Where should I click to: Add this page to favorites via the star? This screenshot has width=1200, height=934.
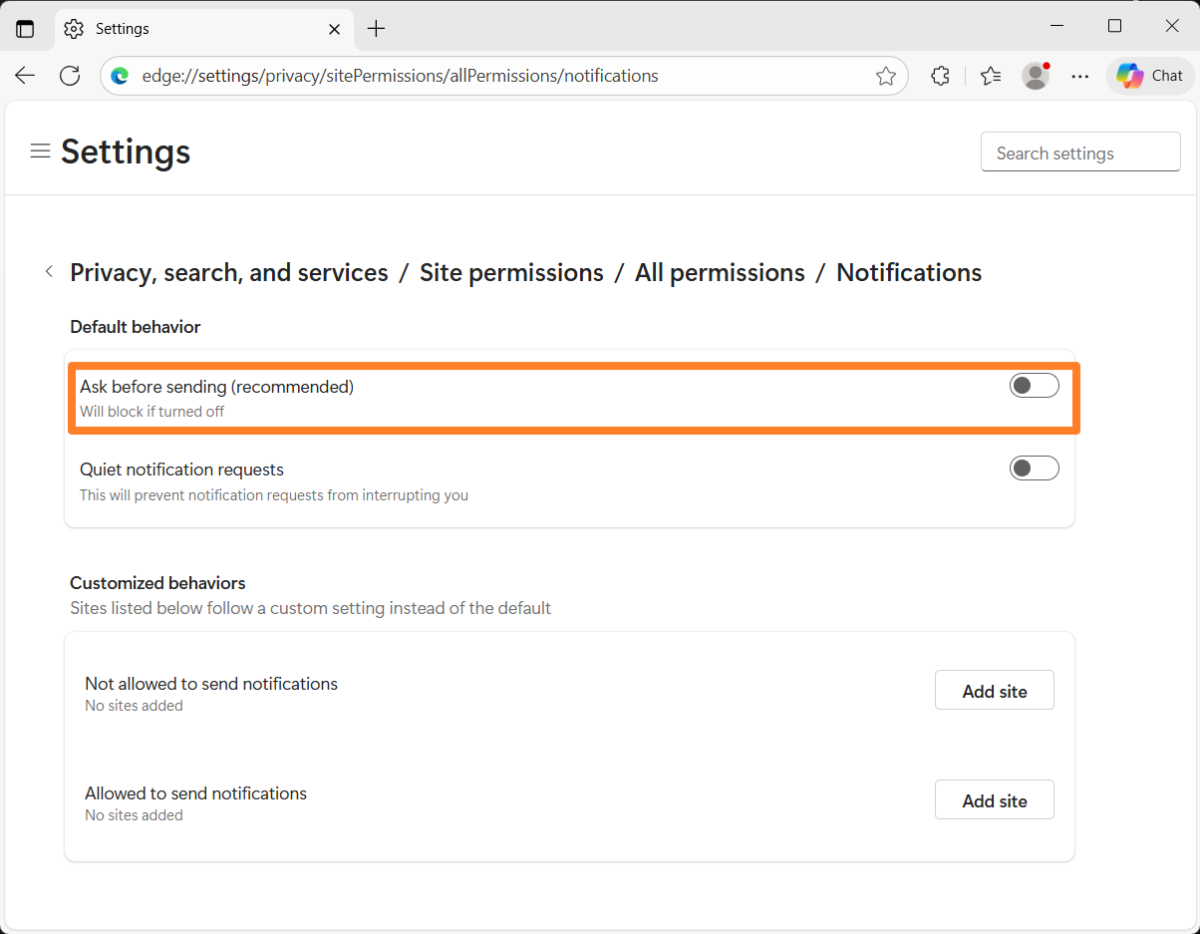point(885,75)
